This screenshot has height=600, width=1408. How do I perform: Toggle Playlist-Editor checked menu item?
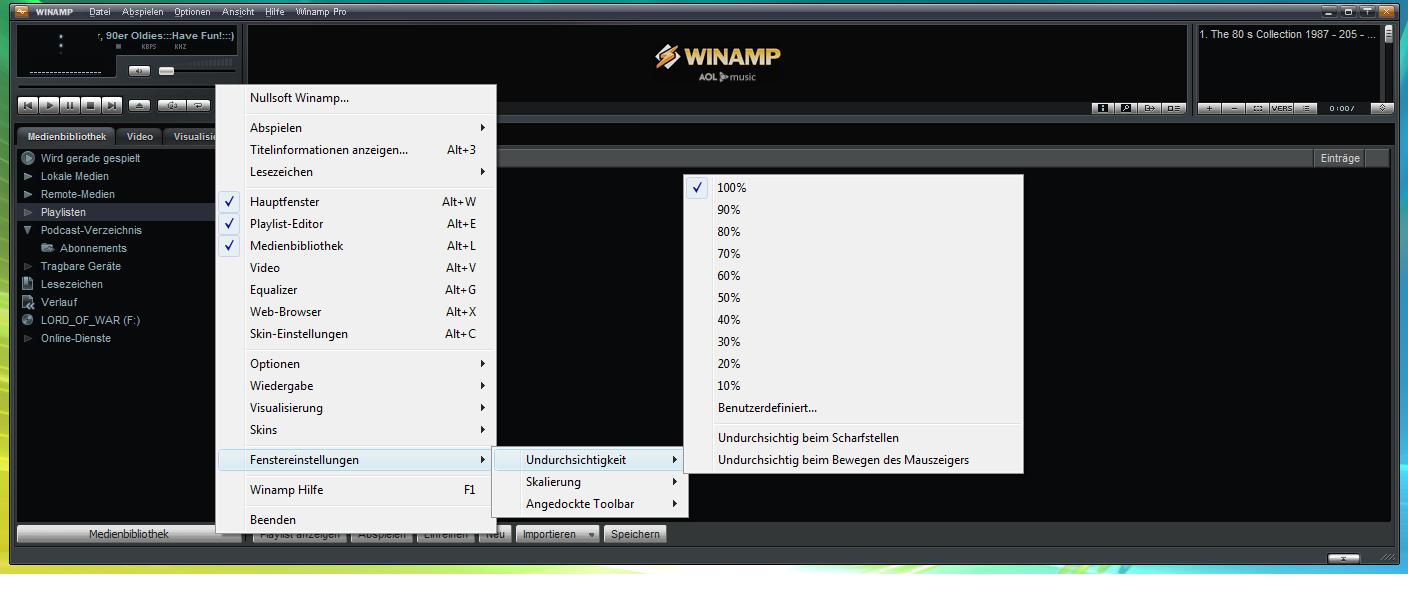(x=356, y=224)
